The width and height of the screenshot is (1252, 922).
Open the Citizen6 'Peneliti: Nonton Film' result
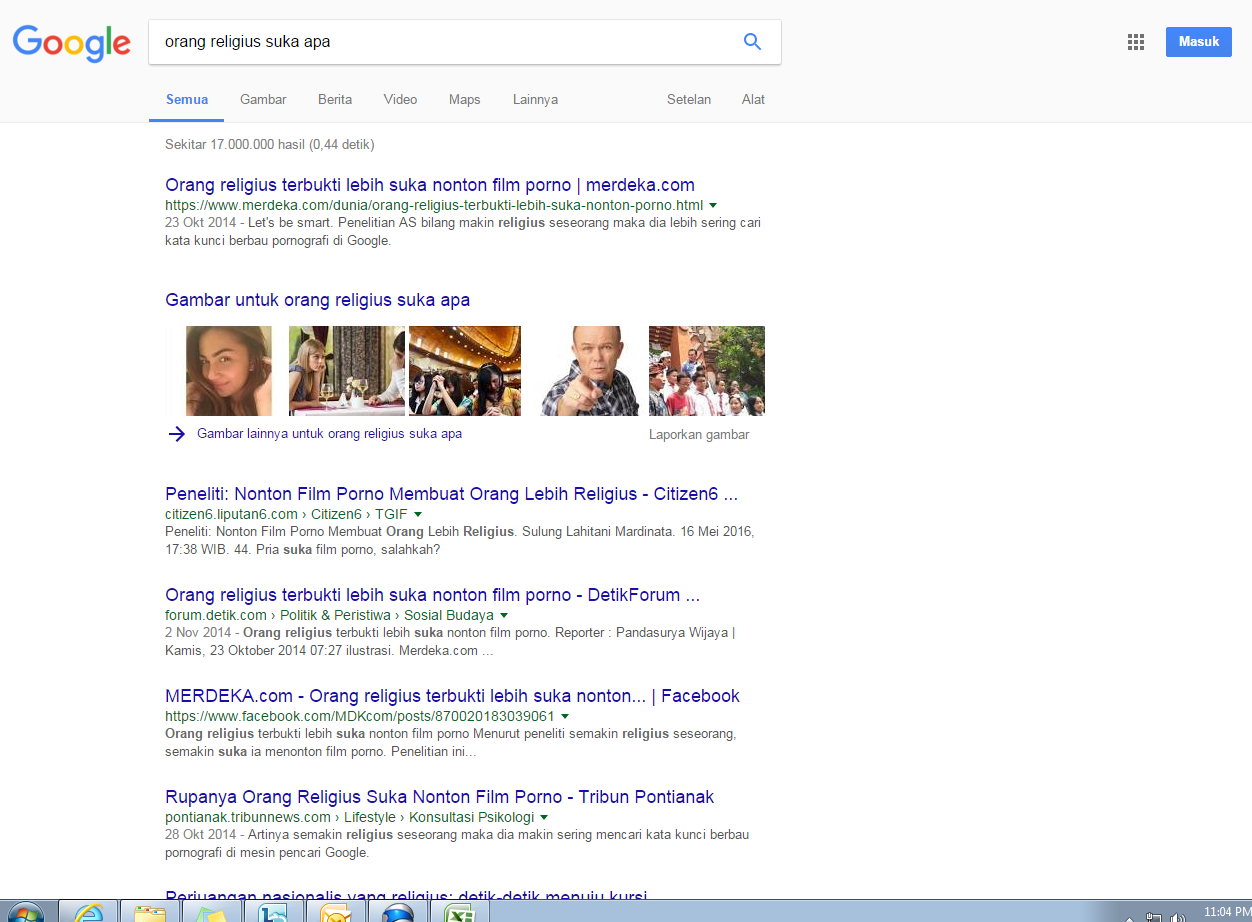pyautogui.click(x=452, y=494)
